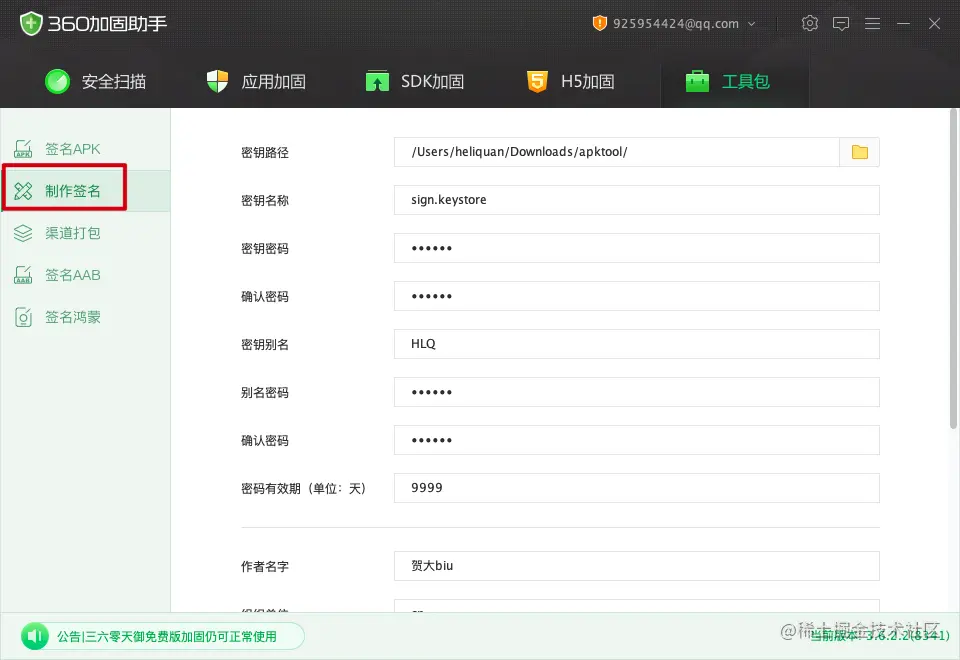
Task: Click the 作者名字 label
Action: pyautogui.click(x=264, y=567)
